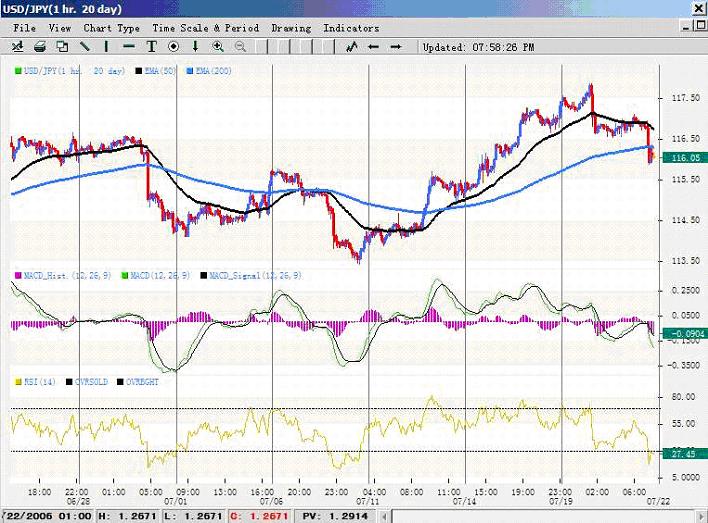The width and height of the screenshot is (708, 523).
Task: Open the Indicators menu
Action: pyautogui.click(x=351, y=28)
